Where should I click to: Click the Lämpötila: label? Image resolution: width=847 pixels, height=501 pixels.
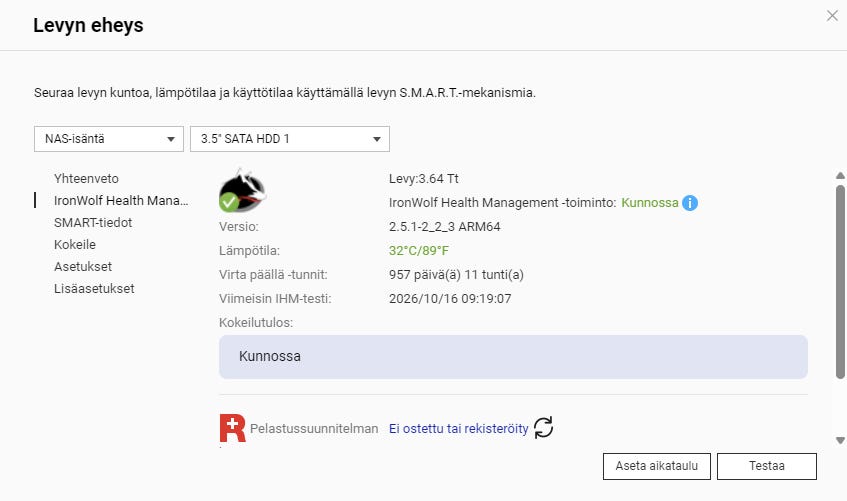249,251
